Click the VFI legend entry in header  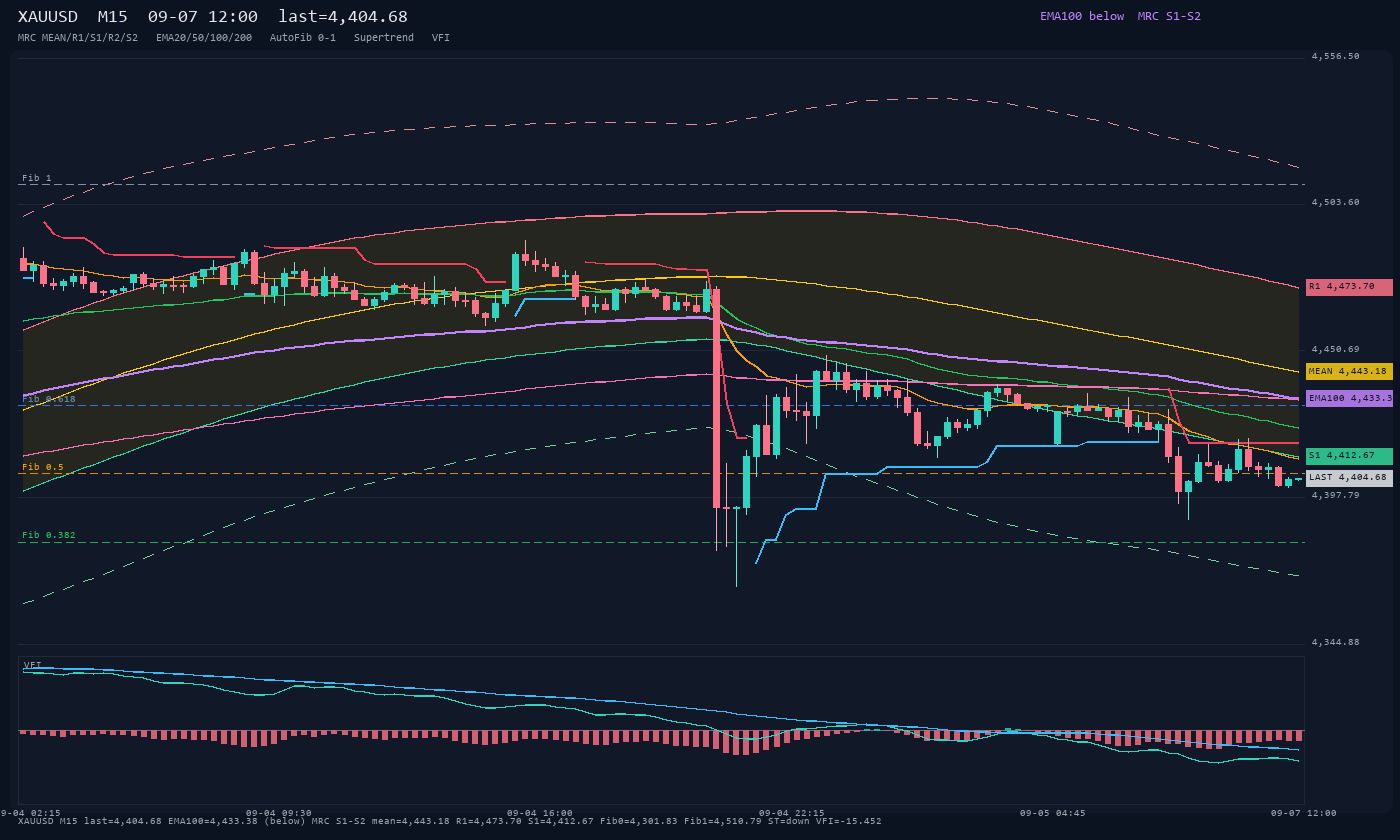pyautogui.click(x=441, y=38)
